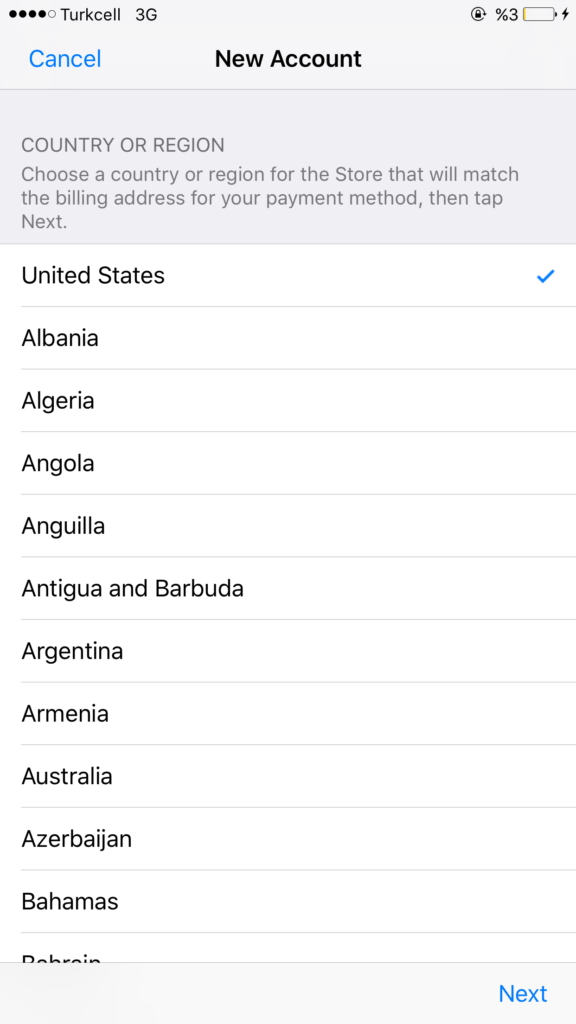Select Albania from country list
The image size is (576, 1024).
click(288, 338)
